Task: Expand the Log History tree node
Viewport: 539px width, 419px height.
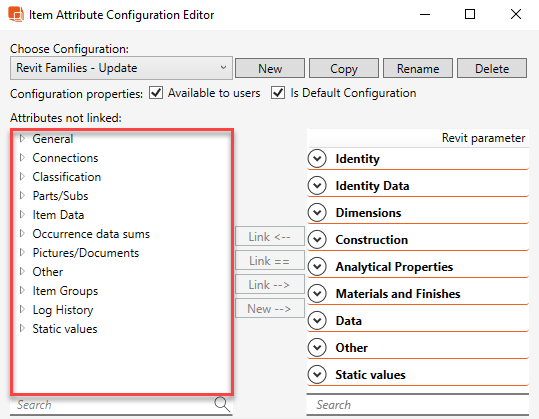Action: [22, 310]
